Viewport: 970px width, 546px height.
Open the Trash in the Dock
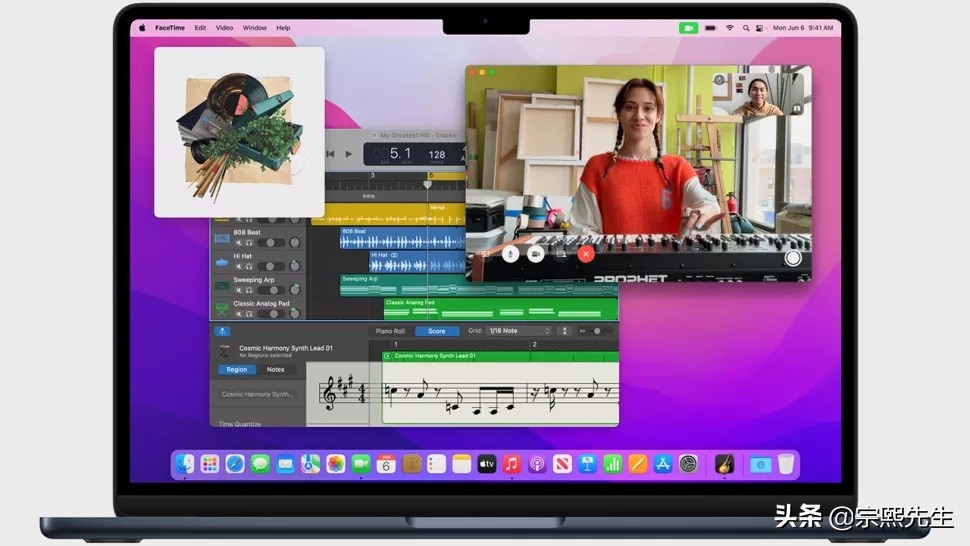pyautogui.click(x=786, y=464)
